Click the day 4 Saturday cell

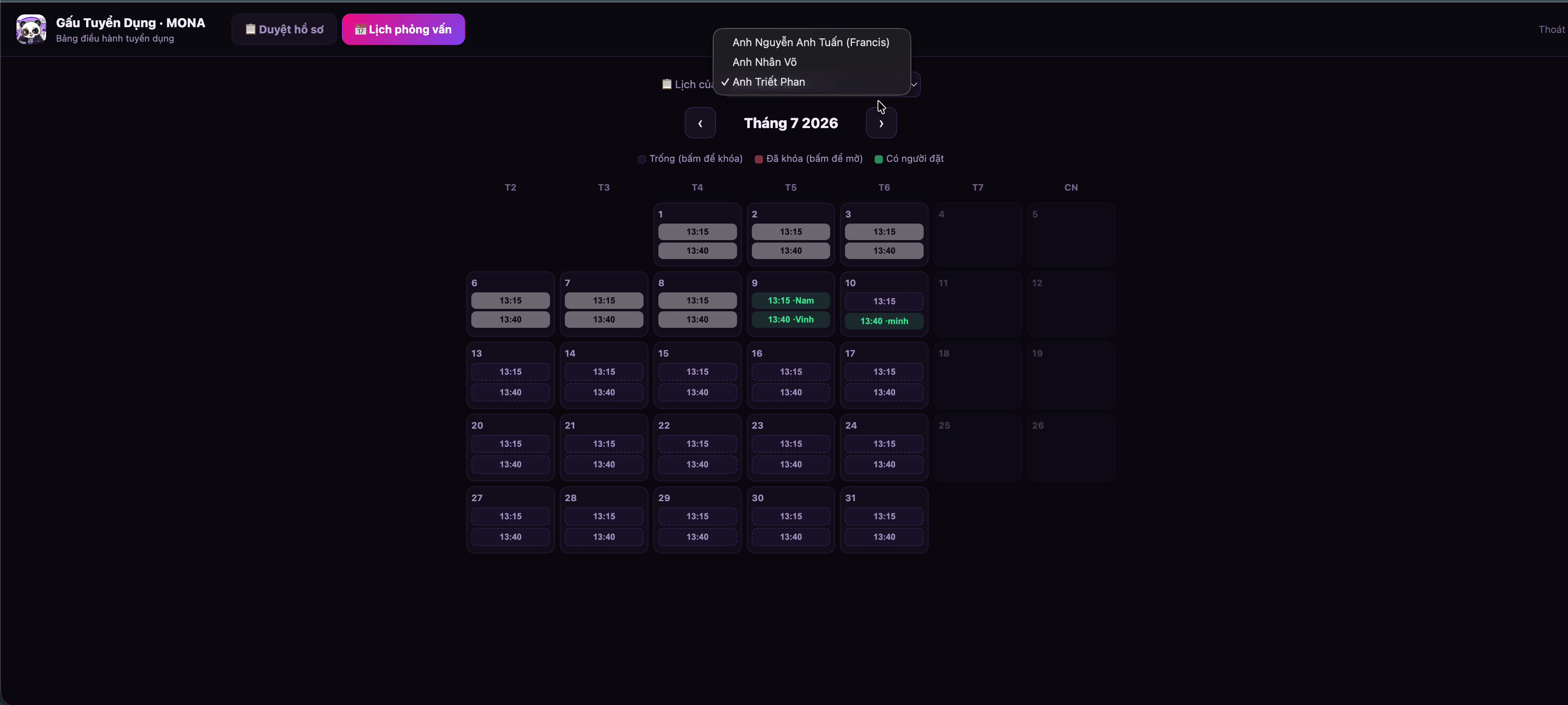coord(978,234)
